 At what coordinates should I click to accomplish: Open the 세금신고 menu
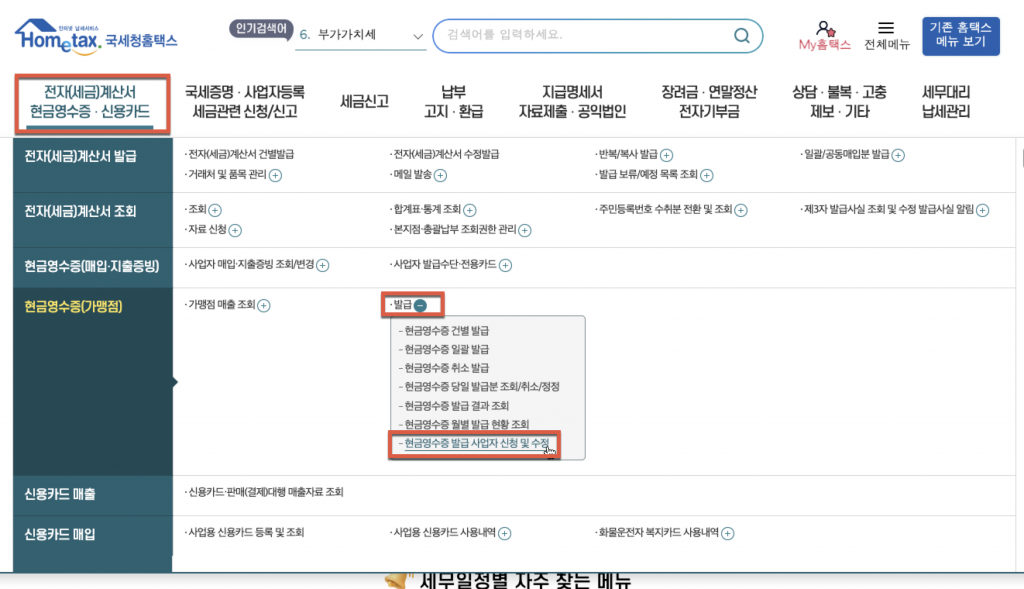tap(364, 101)
